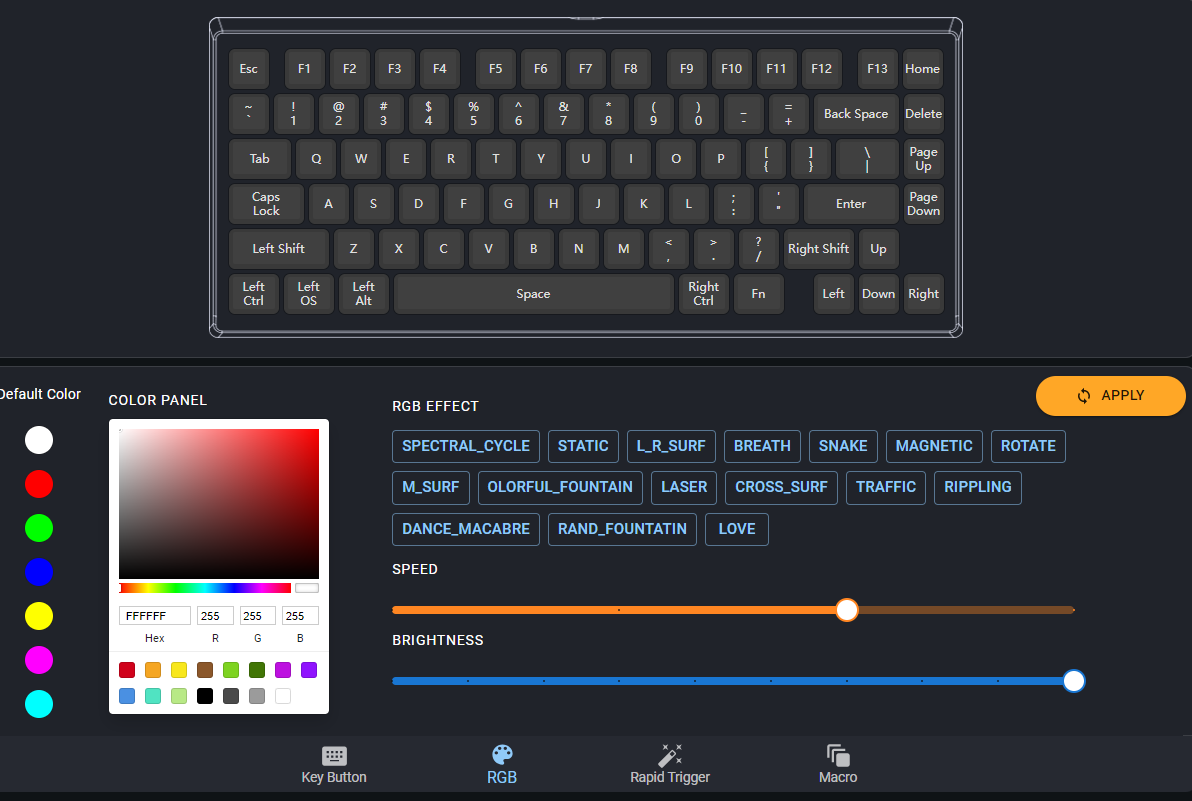Select the SPECTRAL_CYCLE effect
Screen dimensions: 1192x801
(x=466, y=446)
